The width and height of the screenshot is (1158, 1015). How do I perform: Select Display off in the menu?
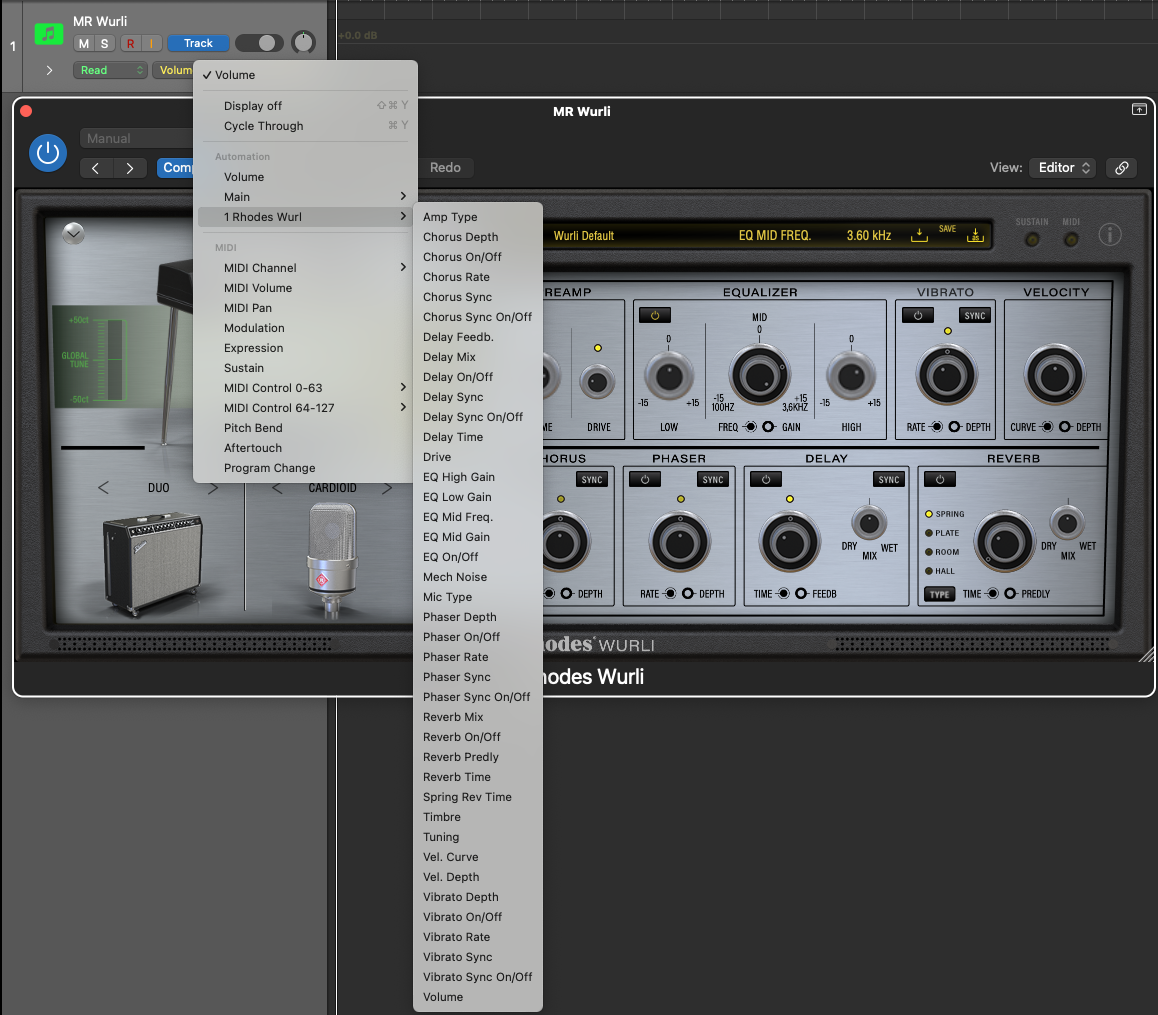click(x=304, y=106)
